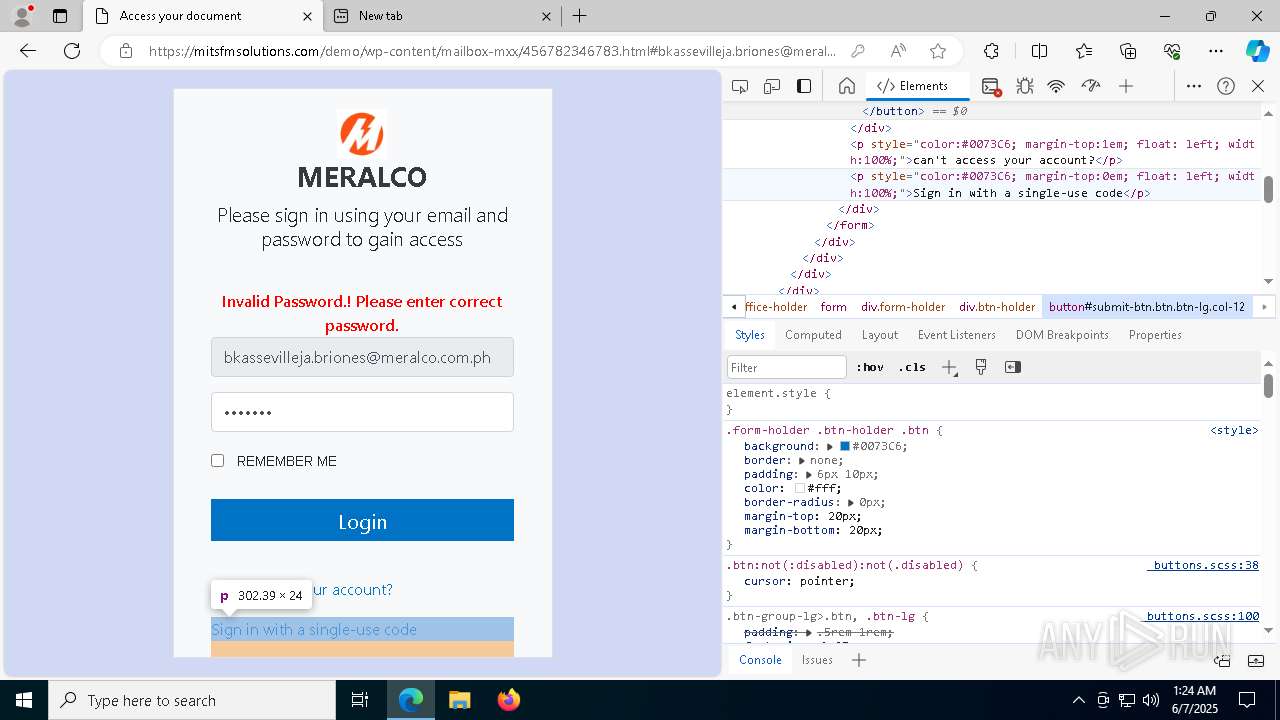Viewport: 1280px width, 720px height.
Task: Click the #fff color swatch
Action: pyautogui.click(x=800, y=488)
